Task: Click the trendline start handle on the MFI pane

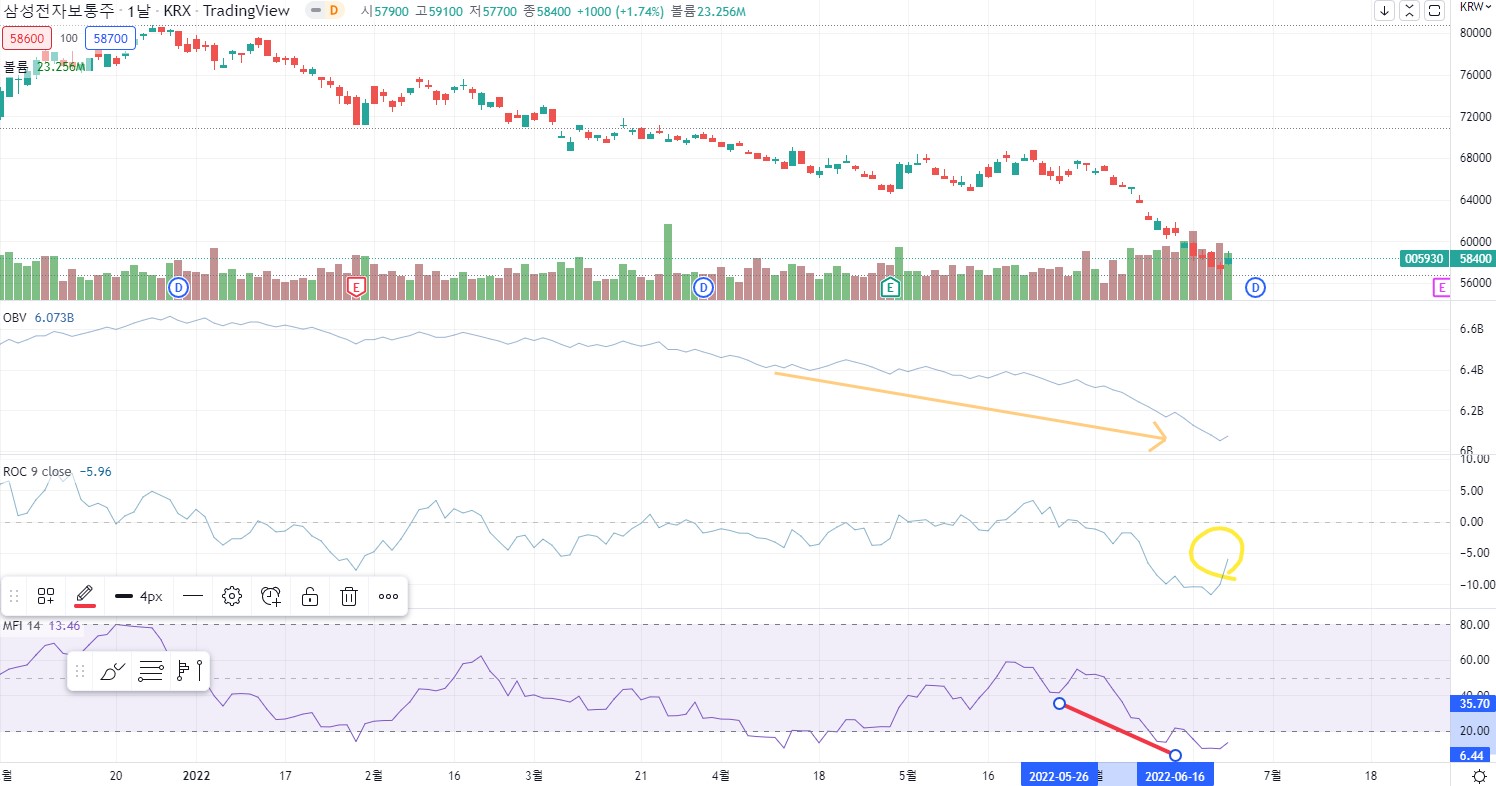Action: click(1059, 704)
